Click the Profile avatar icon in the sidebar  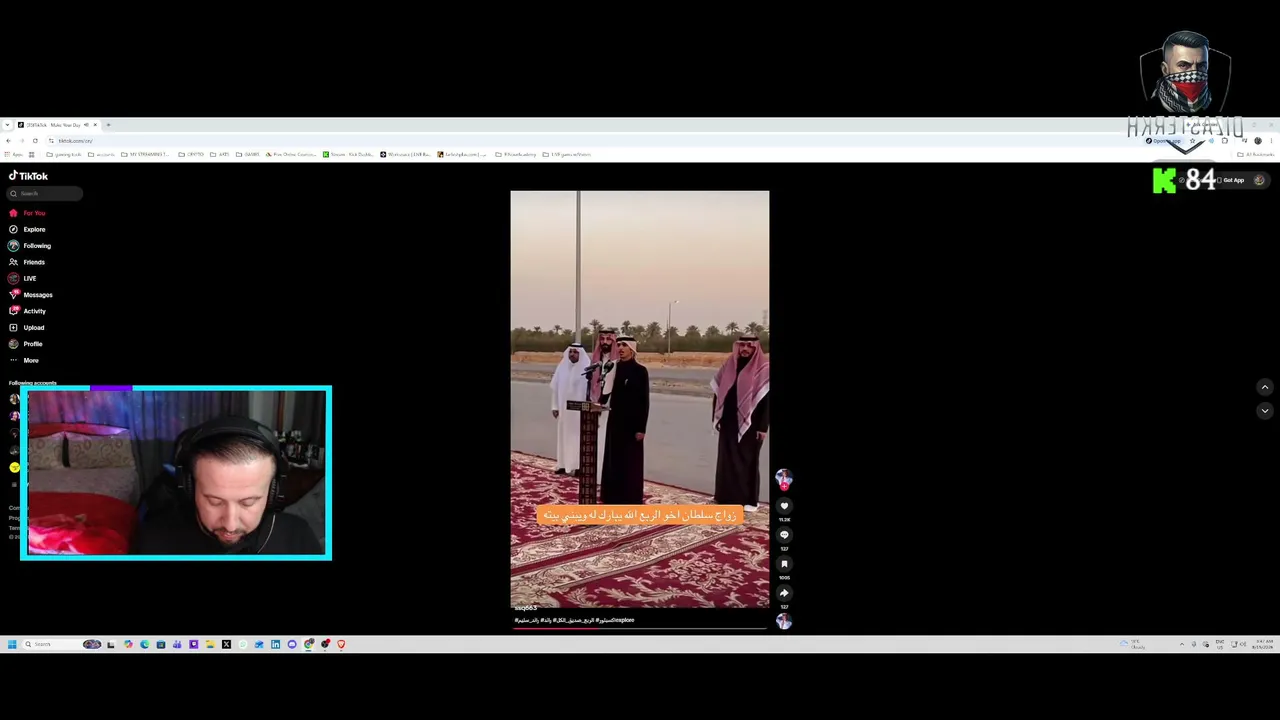click(x=13, y=344)
